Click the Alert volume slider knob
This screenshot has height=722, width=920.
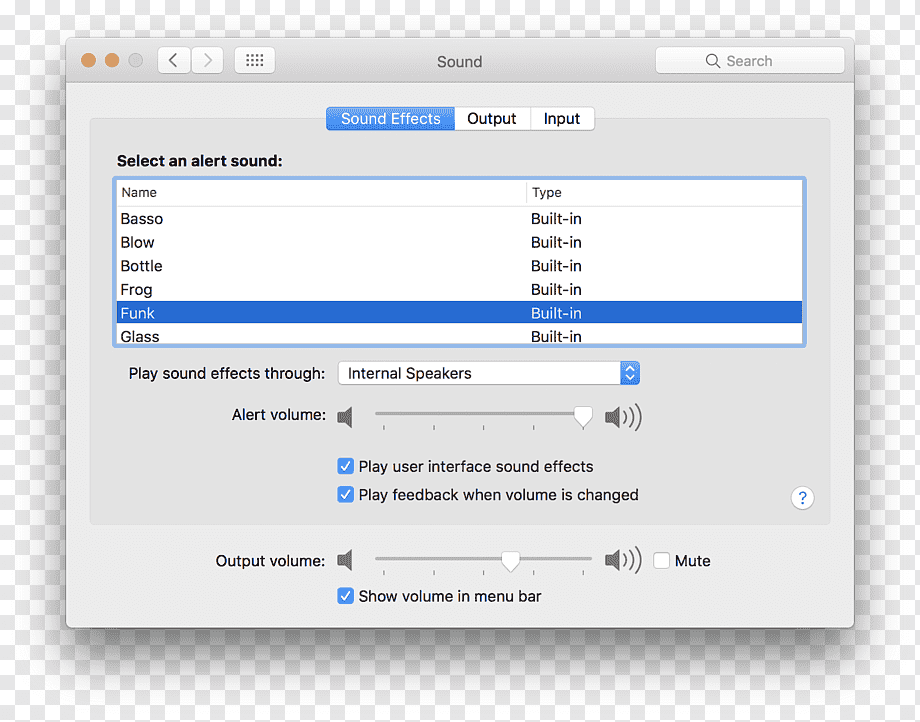coord(583,416)
